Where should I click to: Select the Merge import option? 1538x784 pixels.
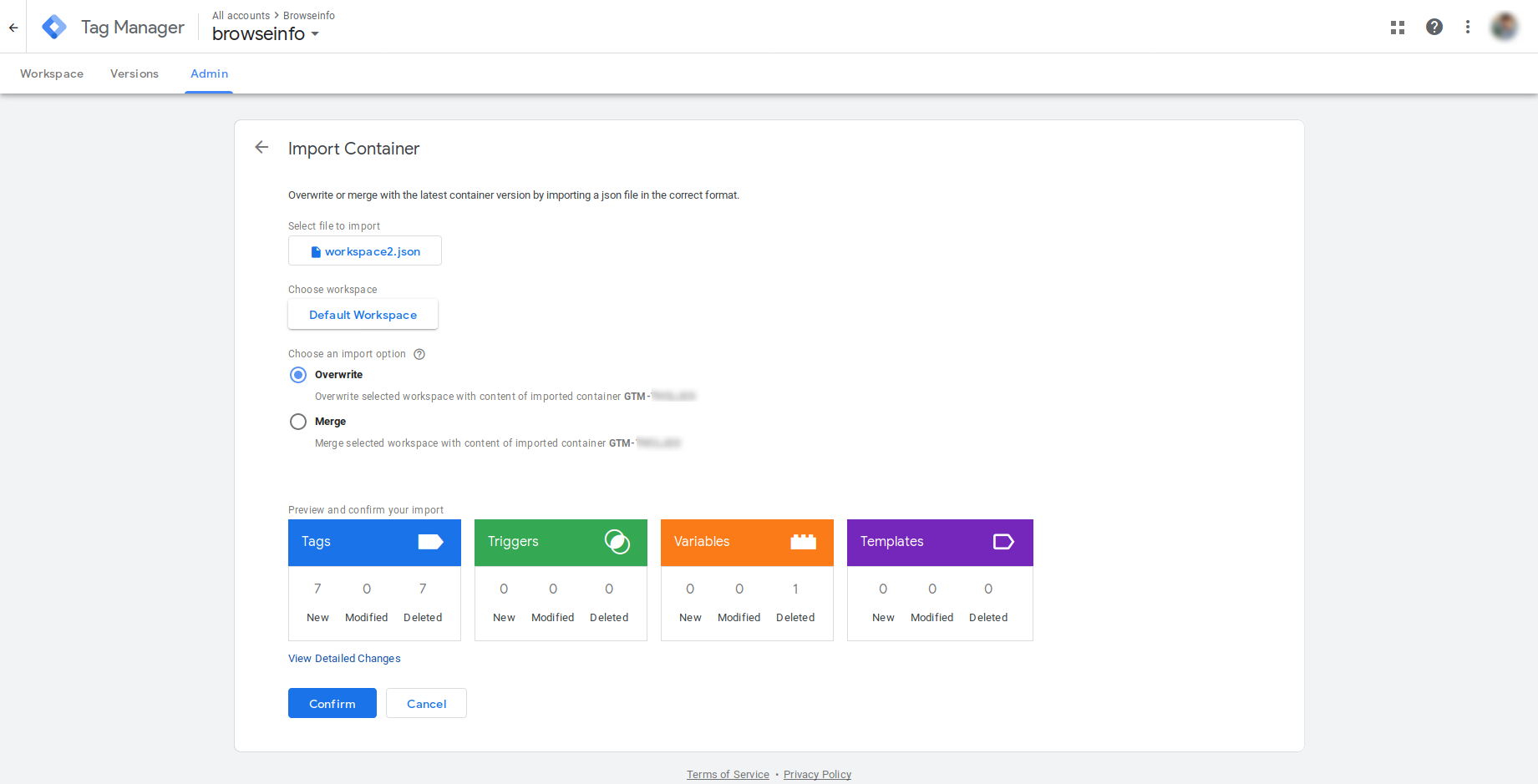pos(298,422)
